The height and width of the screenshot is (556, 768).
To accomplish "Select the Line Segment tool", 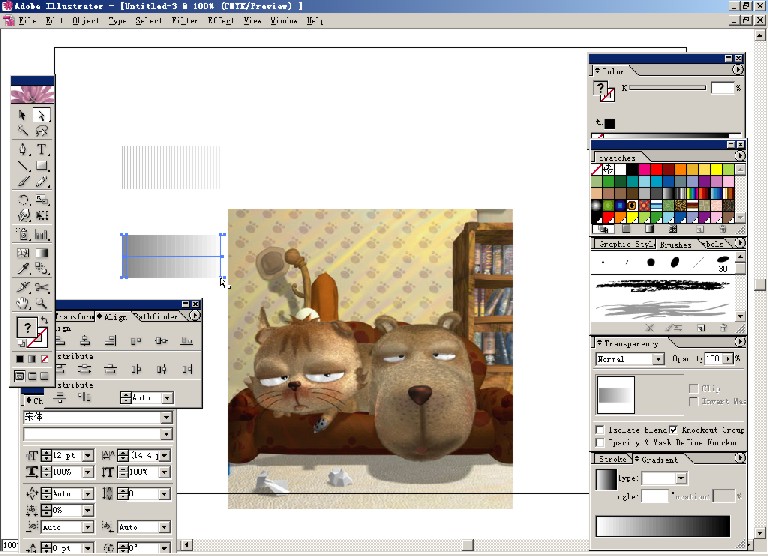I will pyautogui.click(x=23, y=166).
